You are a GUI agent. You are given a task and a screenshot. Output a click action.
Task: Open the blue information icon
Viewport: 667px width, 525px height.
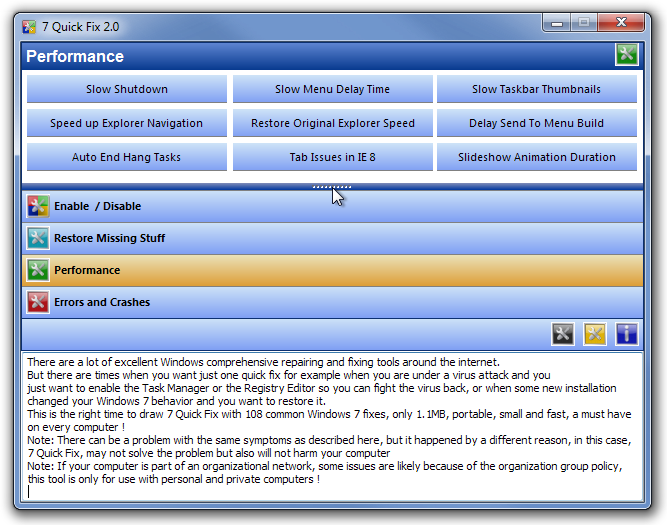627,334
